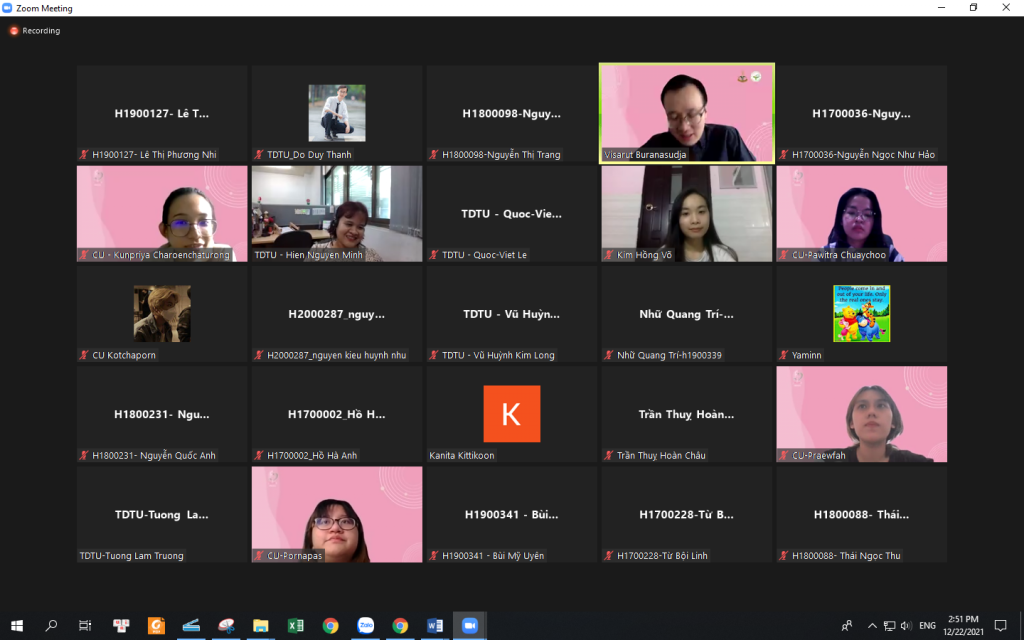Click the muted mic icon for CU Kotchaporn
This screenshot has height=640, width=1024.
tap(84, 355)
